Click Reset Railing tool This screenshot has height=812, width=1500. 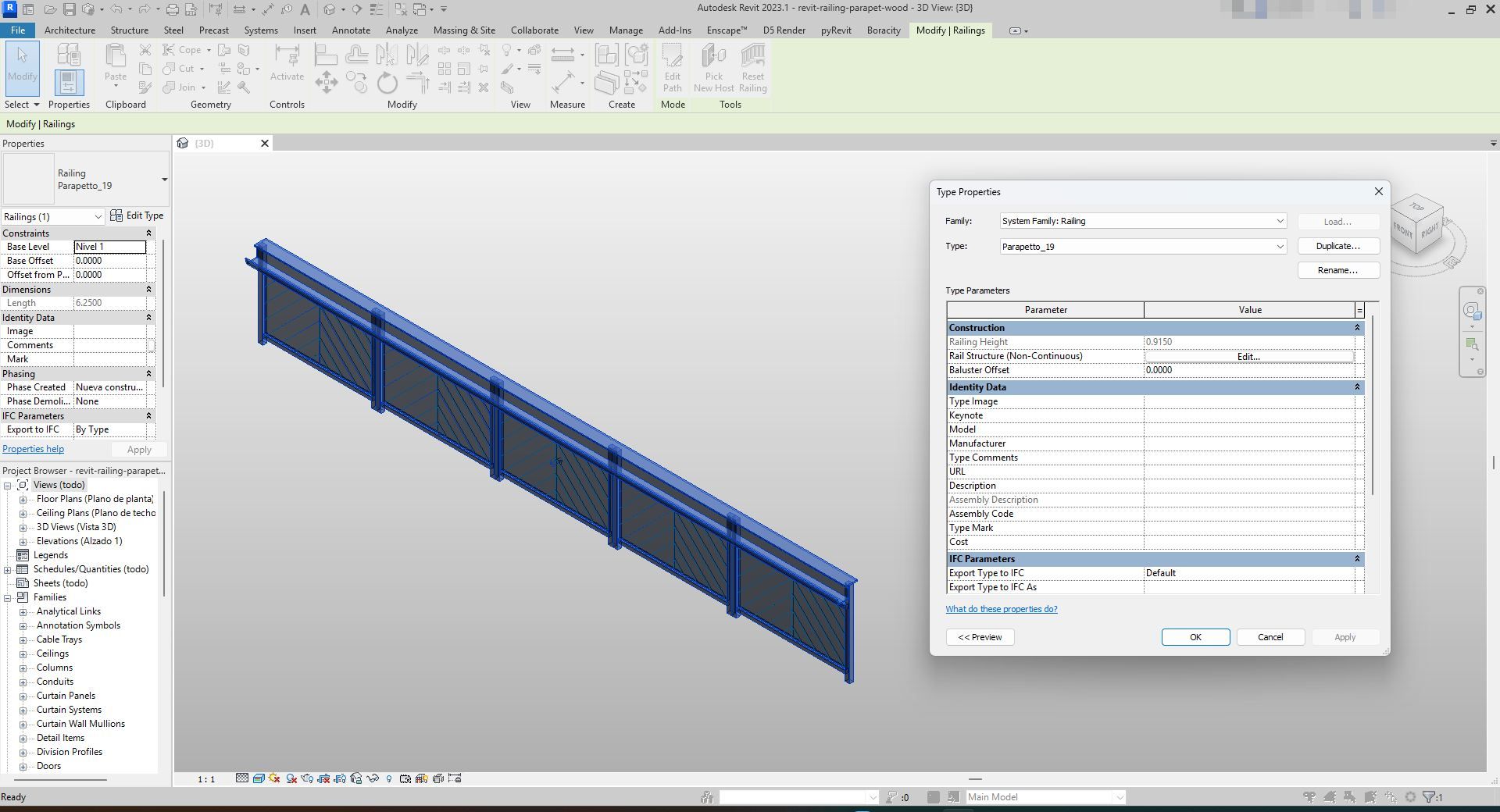coord(752,68)
